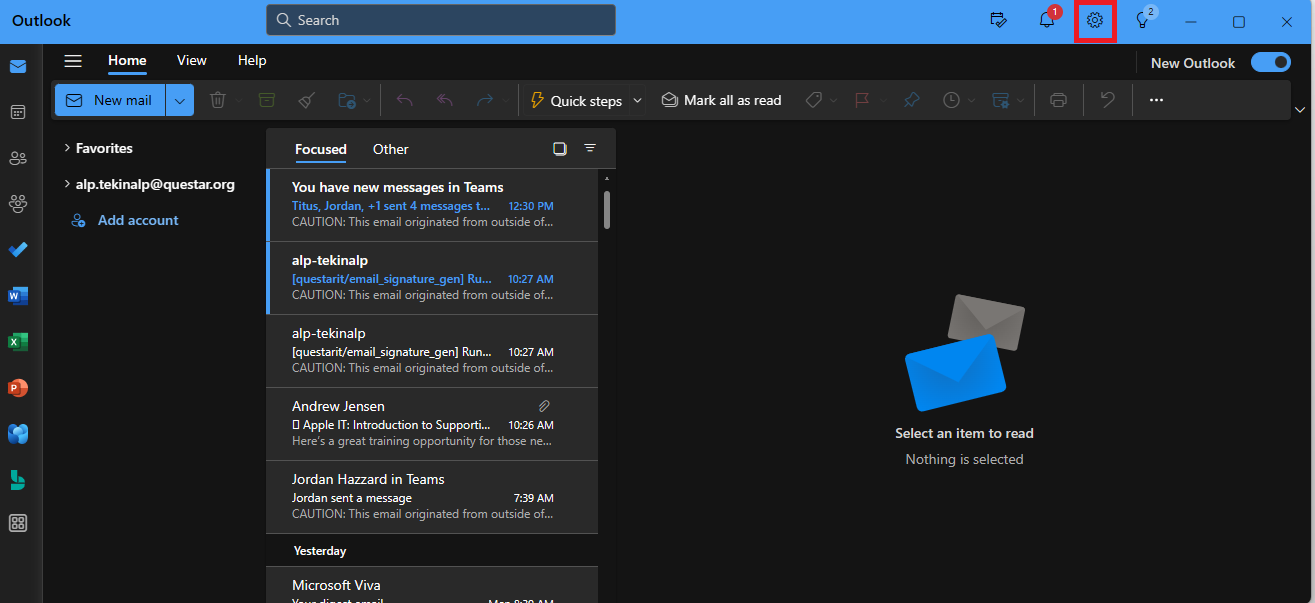
Task: Open the more options ellipsis button
Action: (x=1156, y=100)
